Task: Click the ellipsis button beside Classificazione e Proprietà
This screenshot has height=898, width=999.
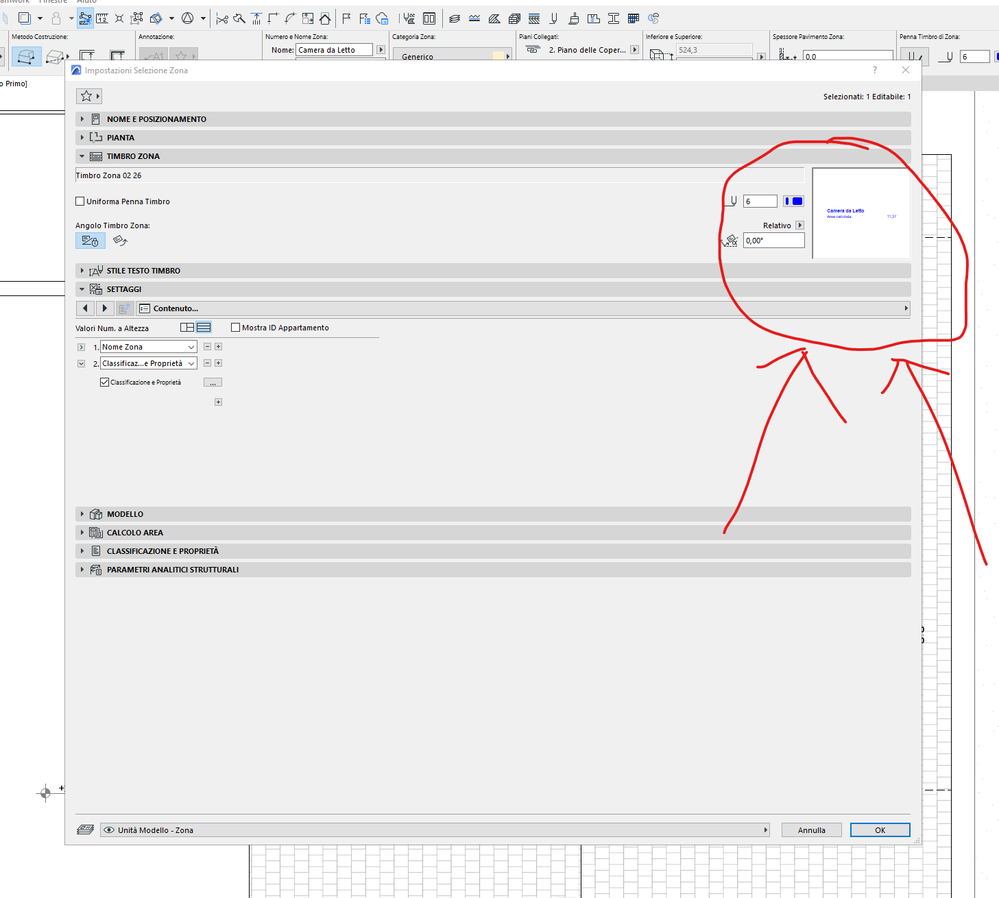Action: [x=213, y=382]
